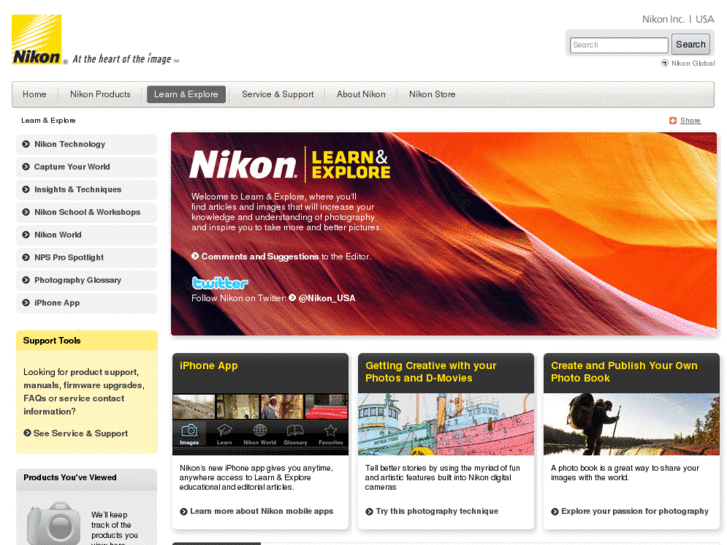This screenshot has width=727, height=545.
Task: Open the Nikon Global link
Action: (x=693, y=64)
